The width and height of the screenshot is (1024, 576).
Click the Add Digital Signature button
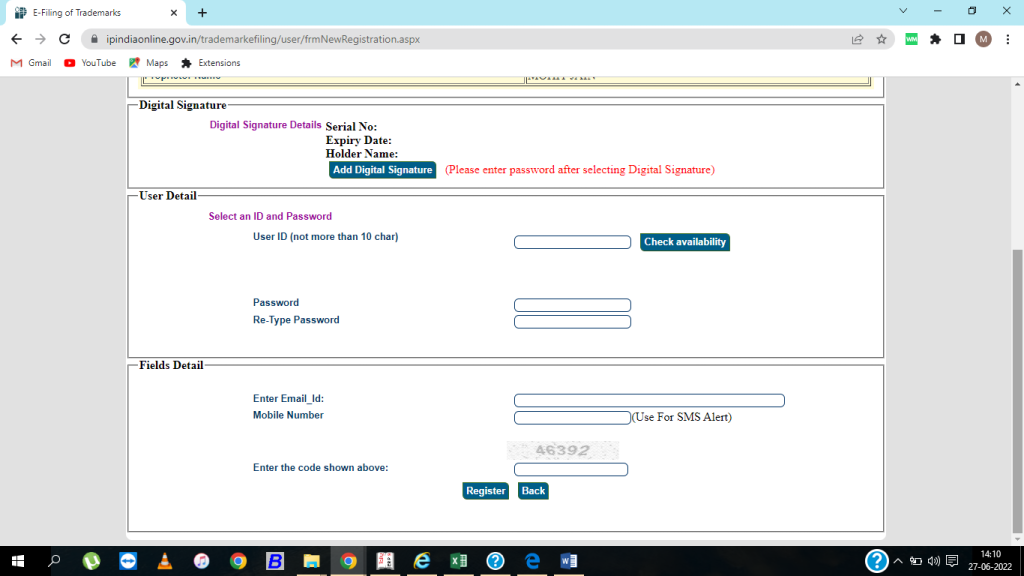[382, 170]
